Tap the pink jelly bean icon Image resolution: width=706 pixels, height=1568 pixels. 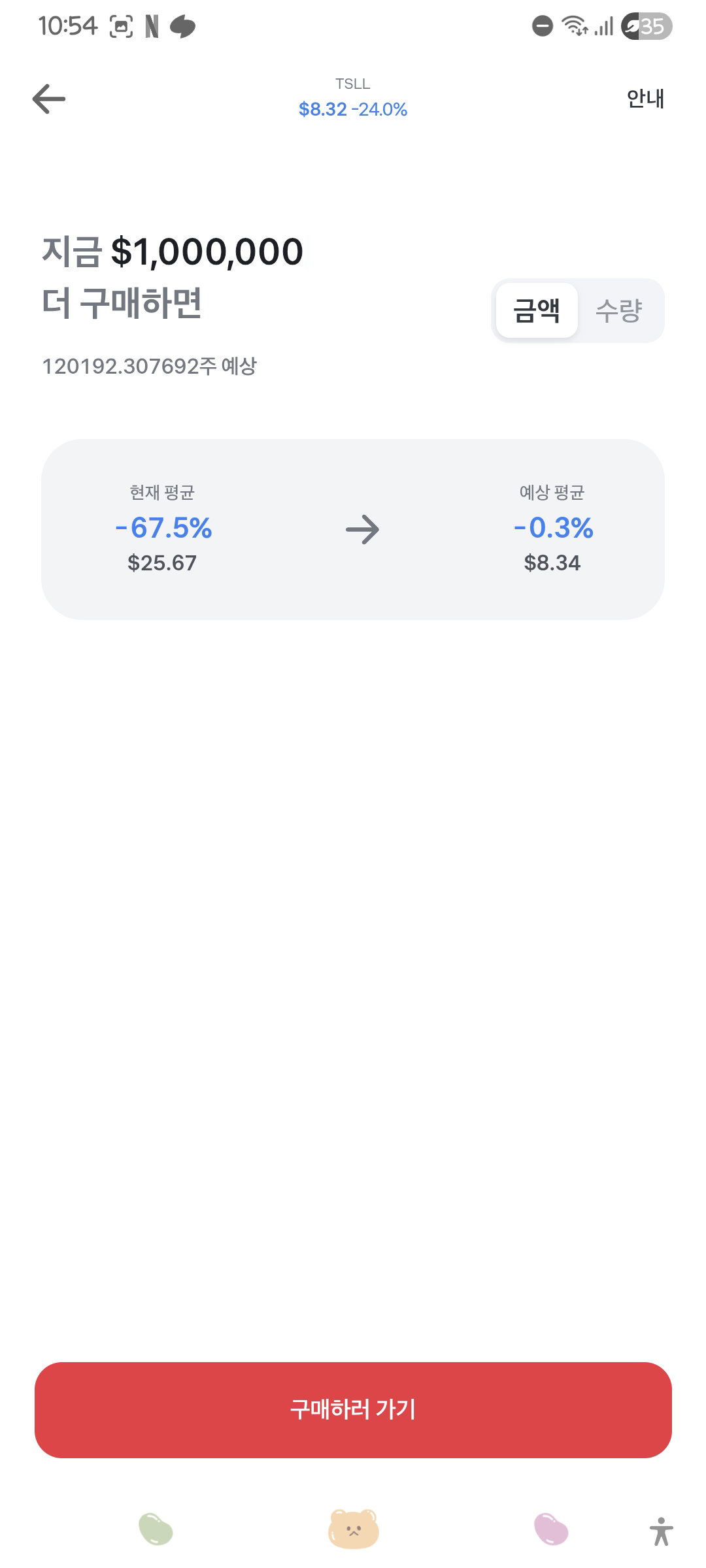(551, 1529)
